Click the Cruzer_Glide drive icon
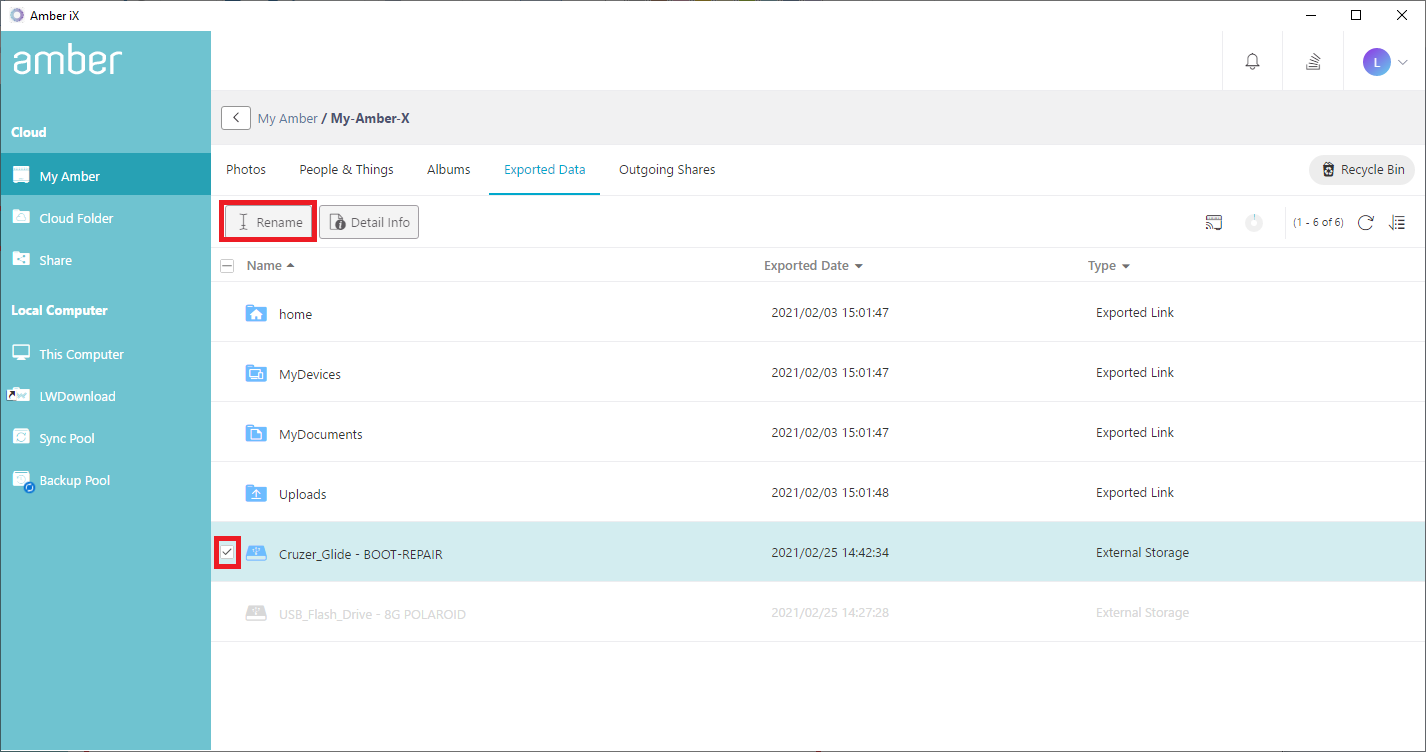1426x752 pixels. [x=256, y=552]
